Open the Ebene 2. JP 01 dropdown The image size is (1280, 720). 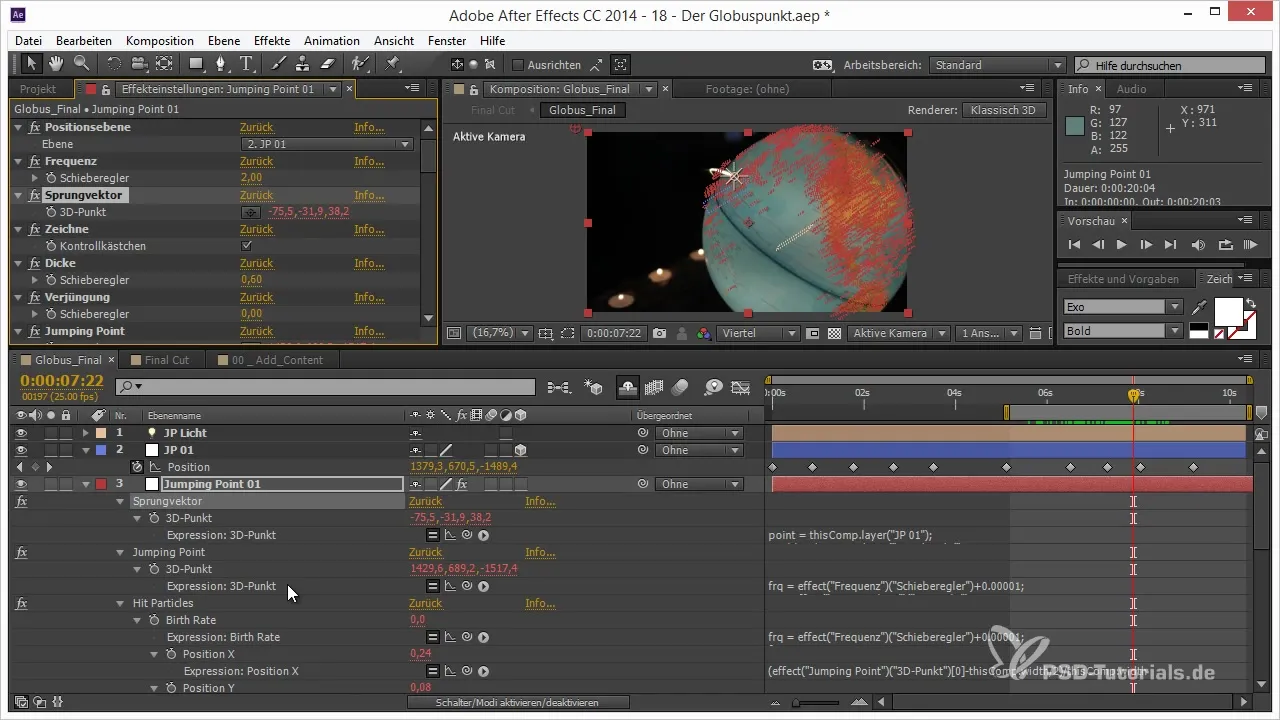pos(328,144)
